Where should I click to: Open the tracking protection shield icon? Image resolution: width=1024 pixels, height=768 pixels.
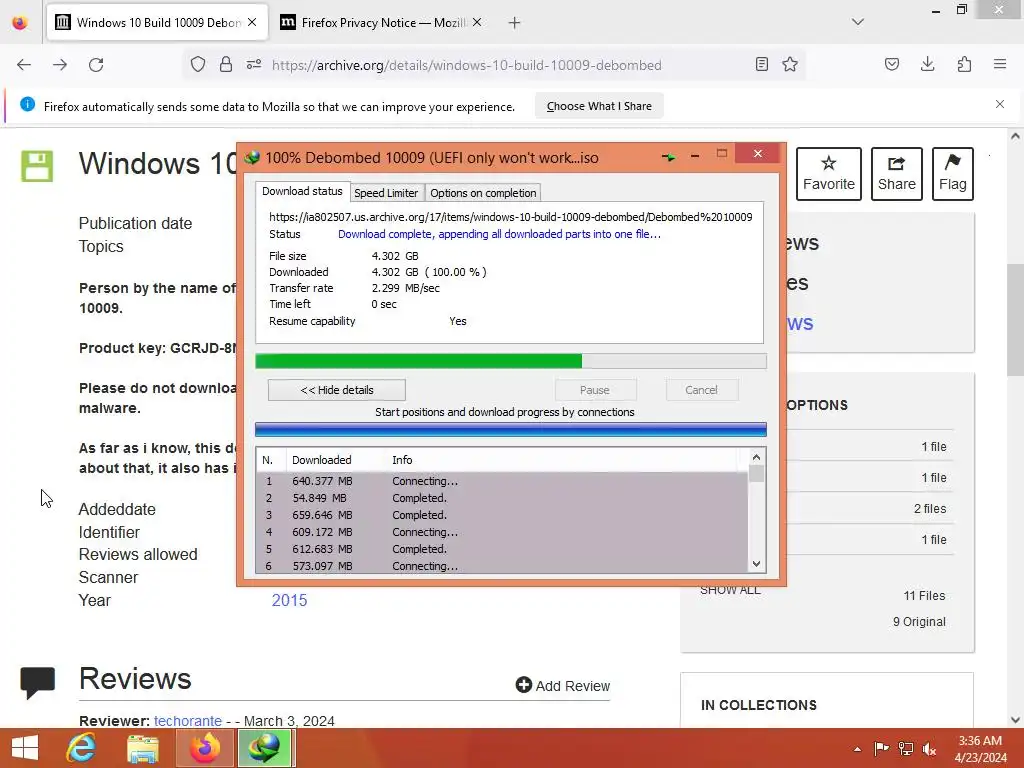(198, 64)
